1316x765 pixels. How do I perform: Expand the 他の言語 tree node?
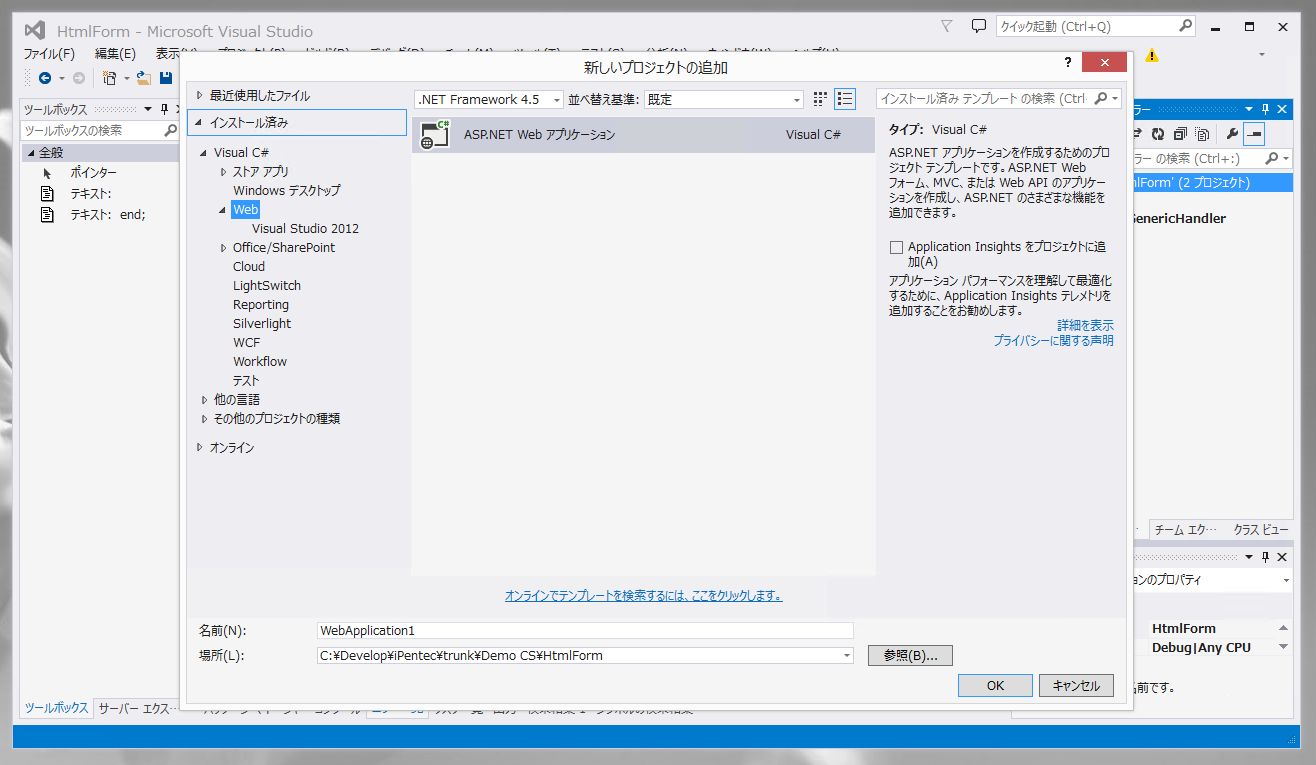[204, 400]
